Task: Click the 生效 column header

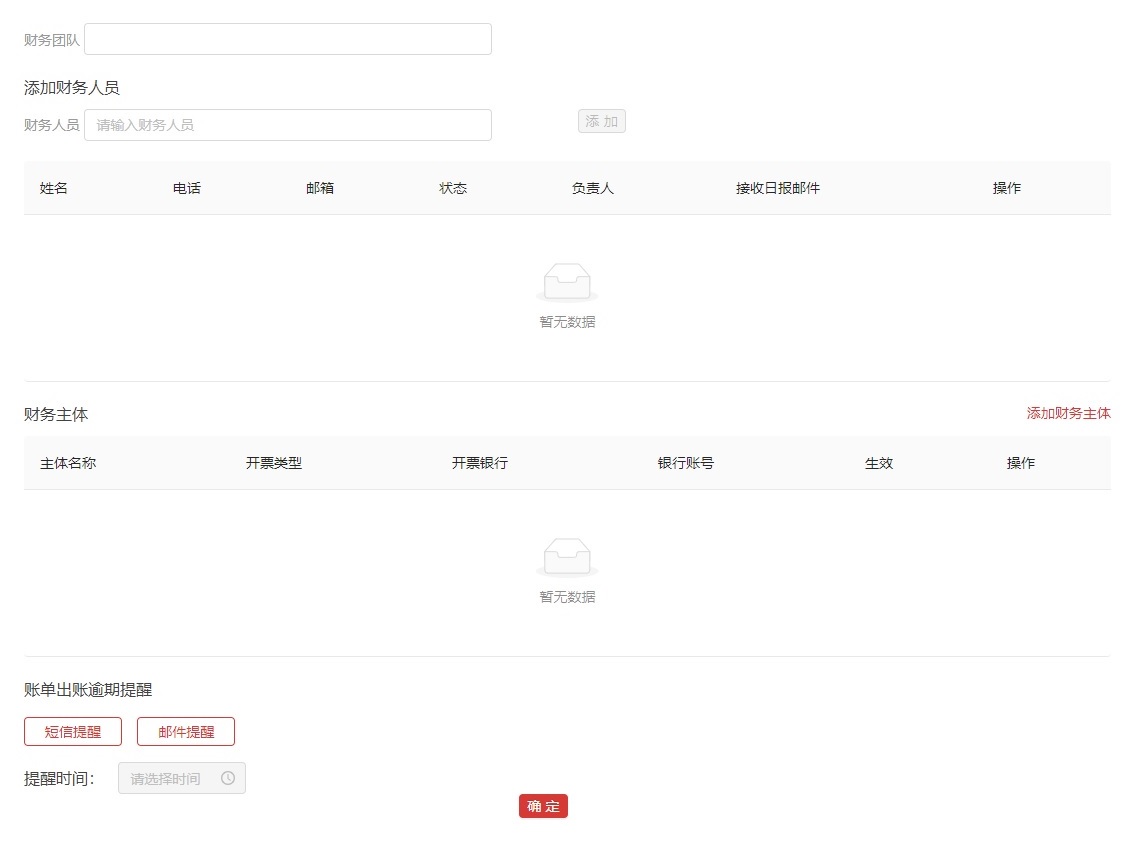Action: coord(879,463)
